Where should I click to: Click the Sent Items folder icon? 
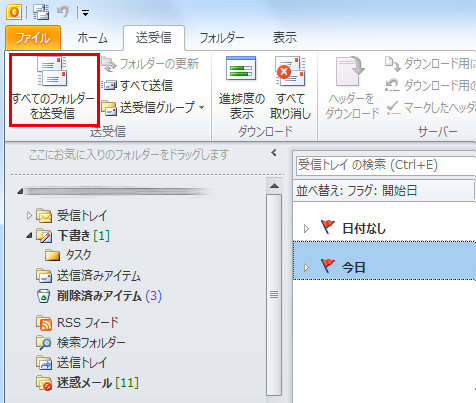(44, 276)
